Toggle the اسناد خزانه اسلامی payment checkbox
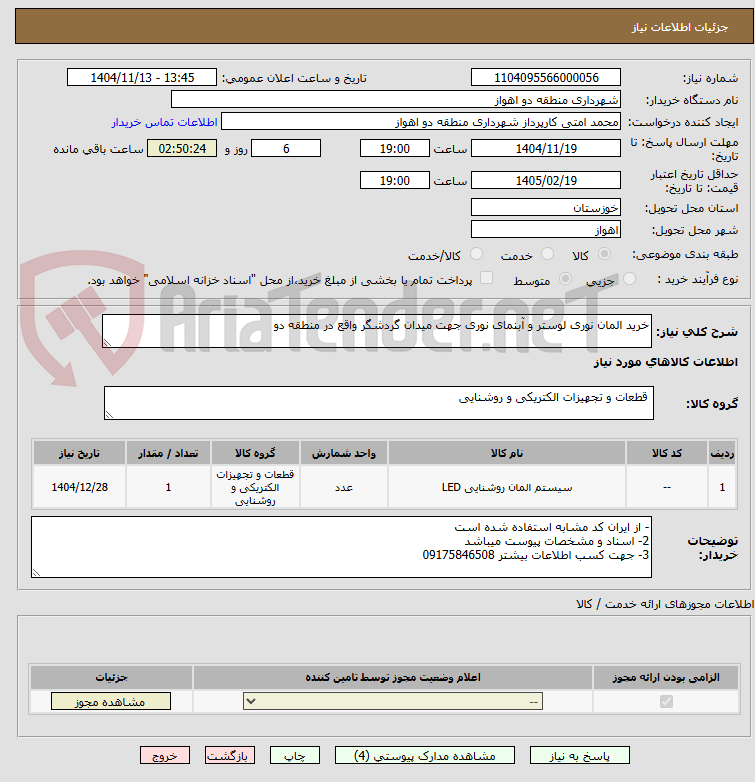The height and width of the screenshot is (782, 755). (486, 278)
